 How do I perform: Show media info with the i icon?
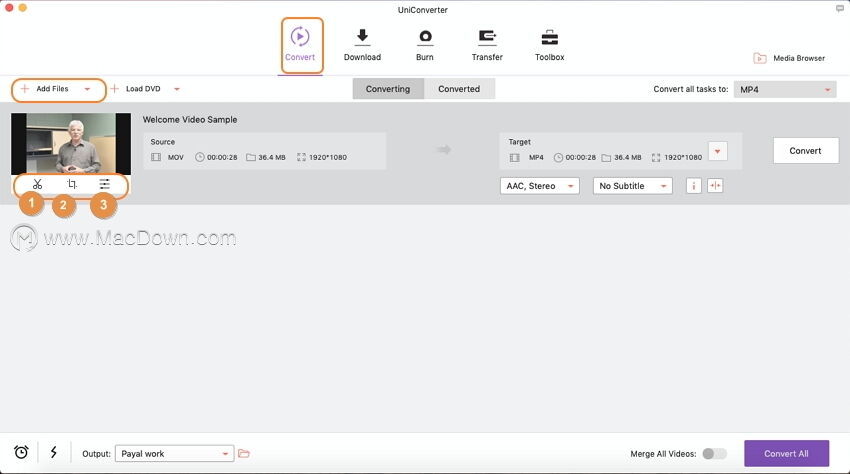(x=694, y=186)
